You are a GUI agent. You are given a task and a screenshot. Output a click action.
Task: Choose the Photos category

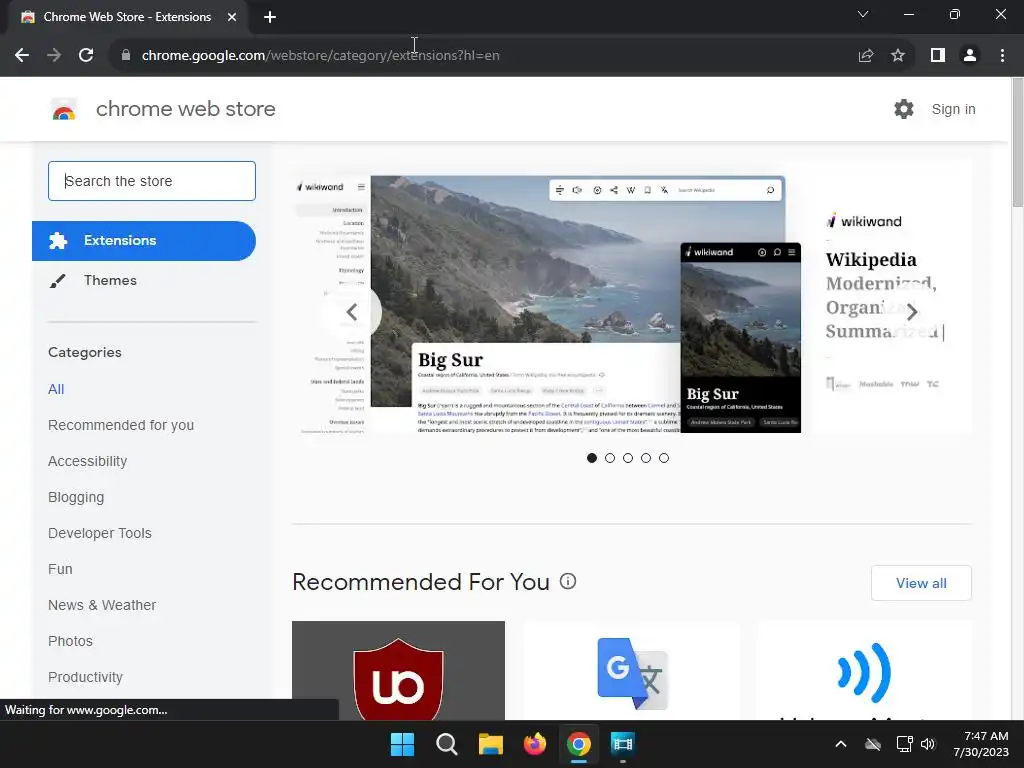coord(70,641)
